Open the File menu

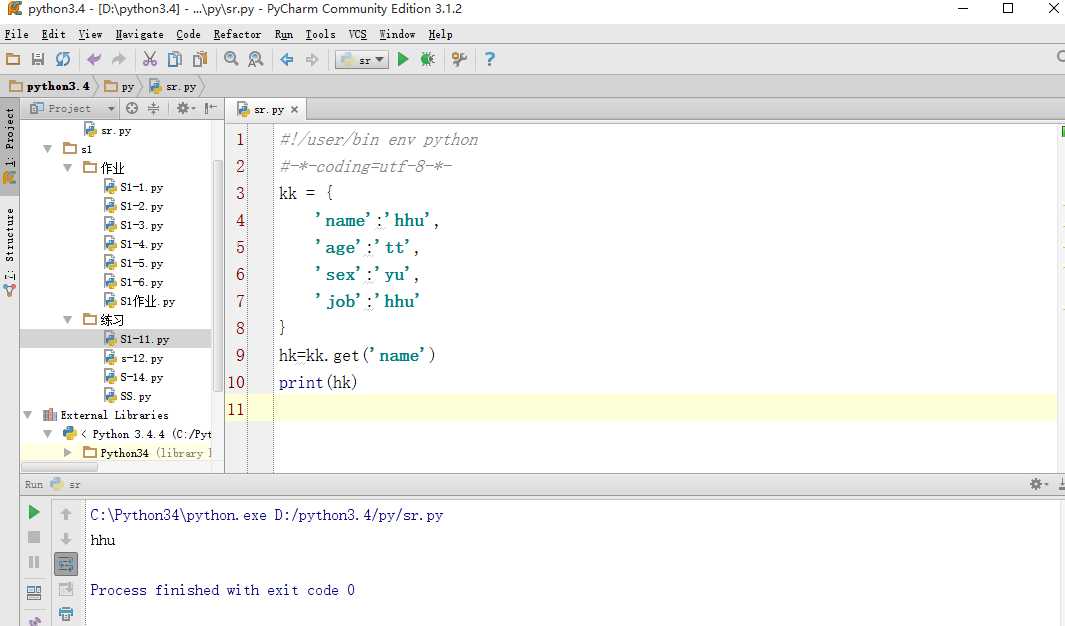(x=16, y=34)
